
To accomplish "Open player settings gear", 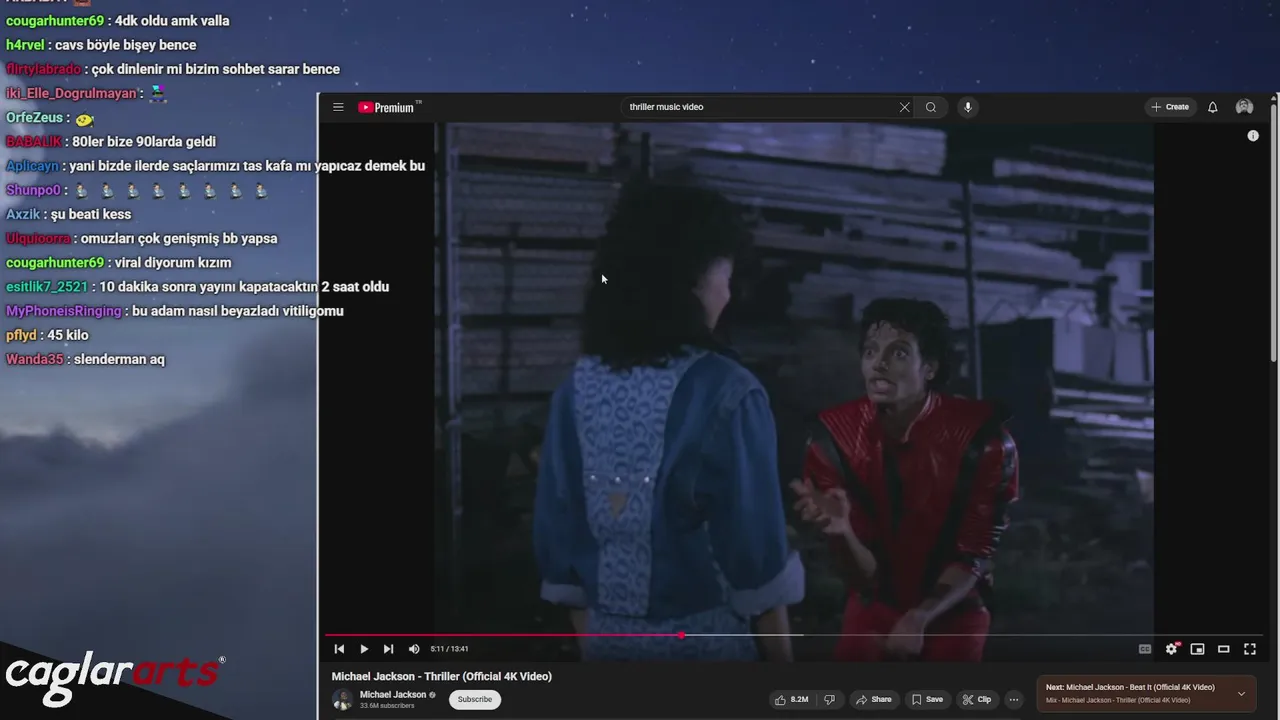I will tap(1171, 649).
